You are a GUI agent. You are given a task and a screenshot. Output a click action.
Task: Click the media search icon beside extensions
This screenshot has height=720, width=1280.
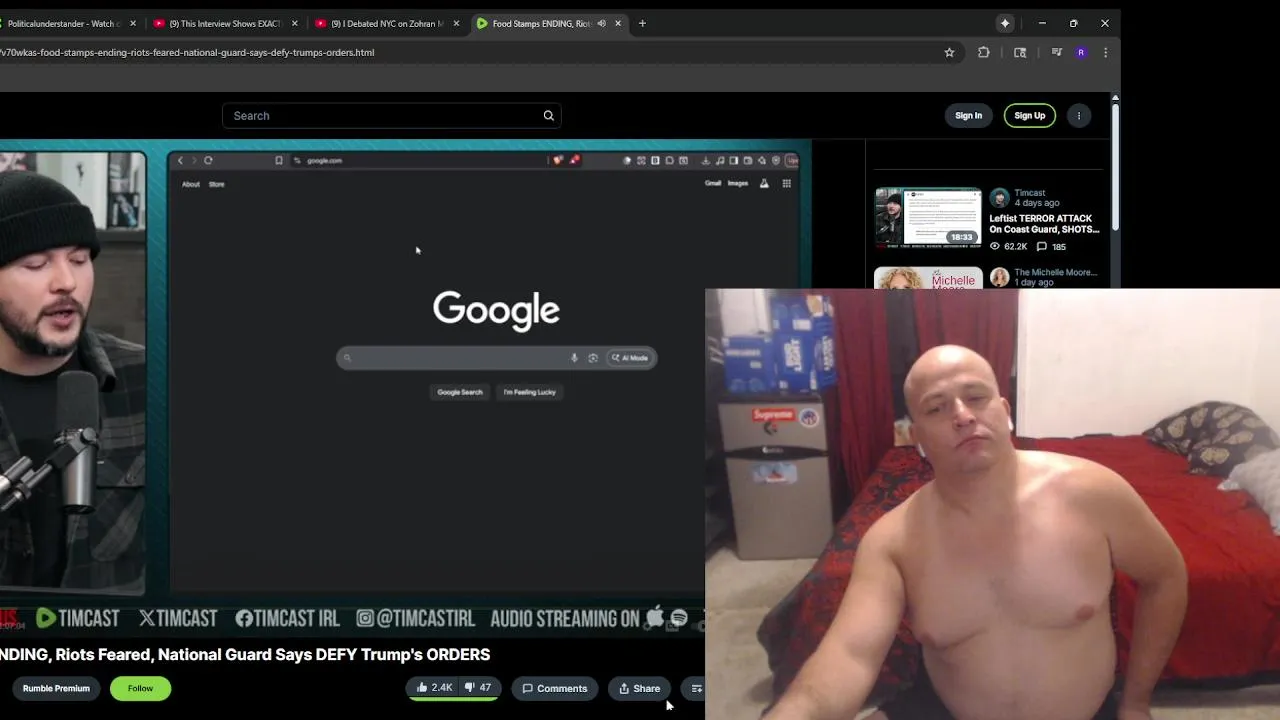click(1020, 52)
